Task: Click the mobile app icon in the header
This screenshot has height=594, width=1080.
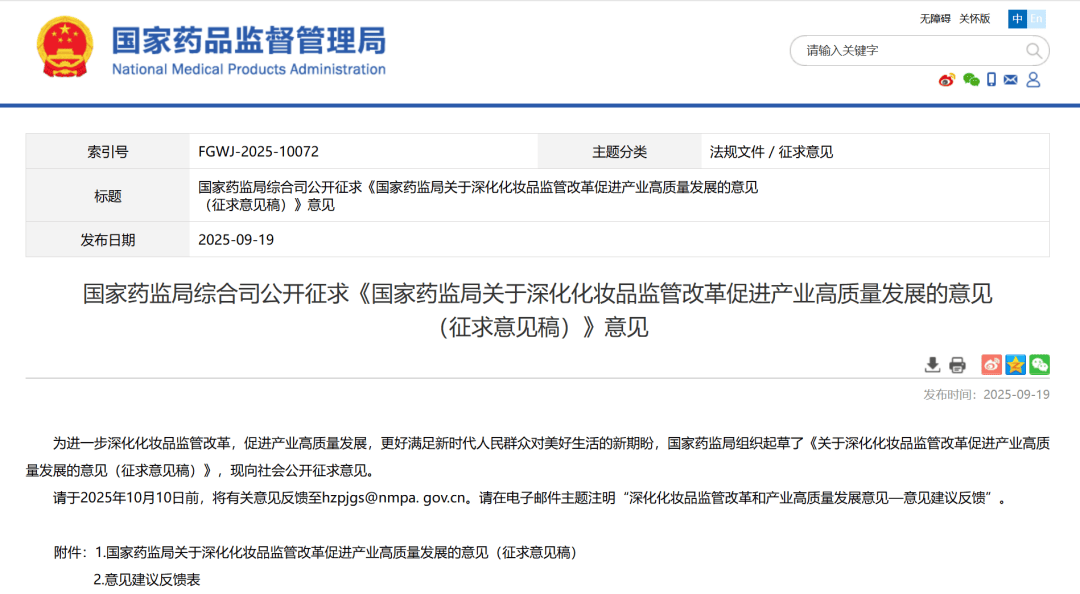Action: point(992,79)
